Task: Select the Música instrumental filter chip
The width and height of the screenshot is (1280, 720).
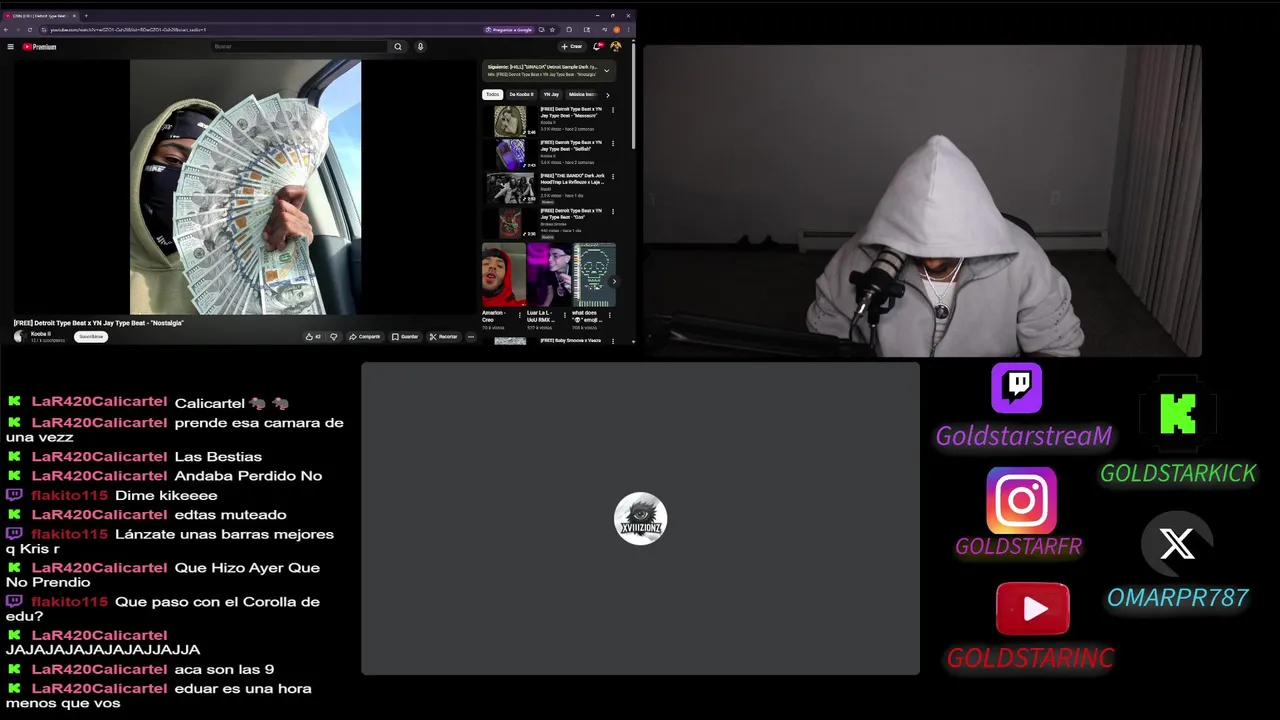Action: pos(582,94)
